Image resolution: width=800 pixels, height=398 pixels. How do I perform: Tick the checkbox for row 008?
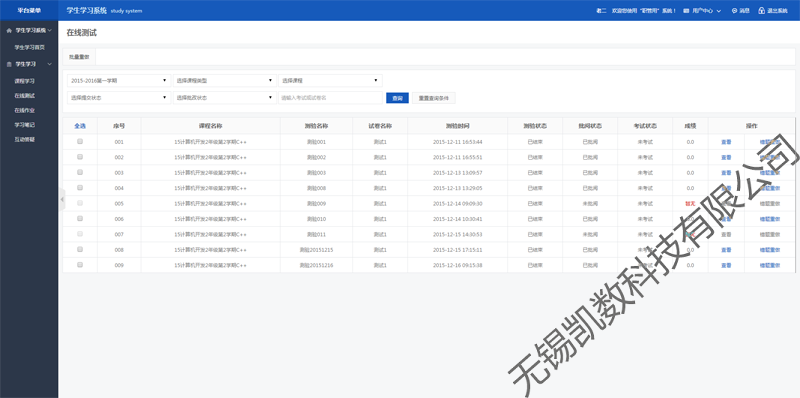point(80,250)
